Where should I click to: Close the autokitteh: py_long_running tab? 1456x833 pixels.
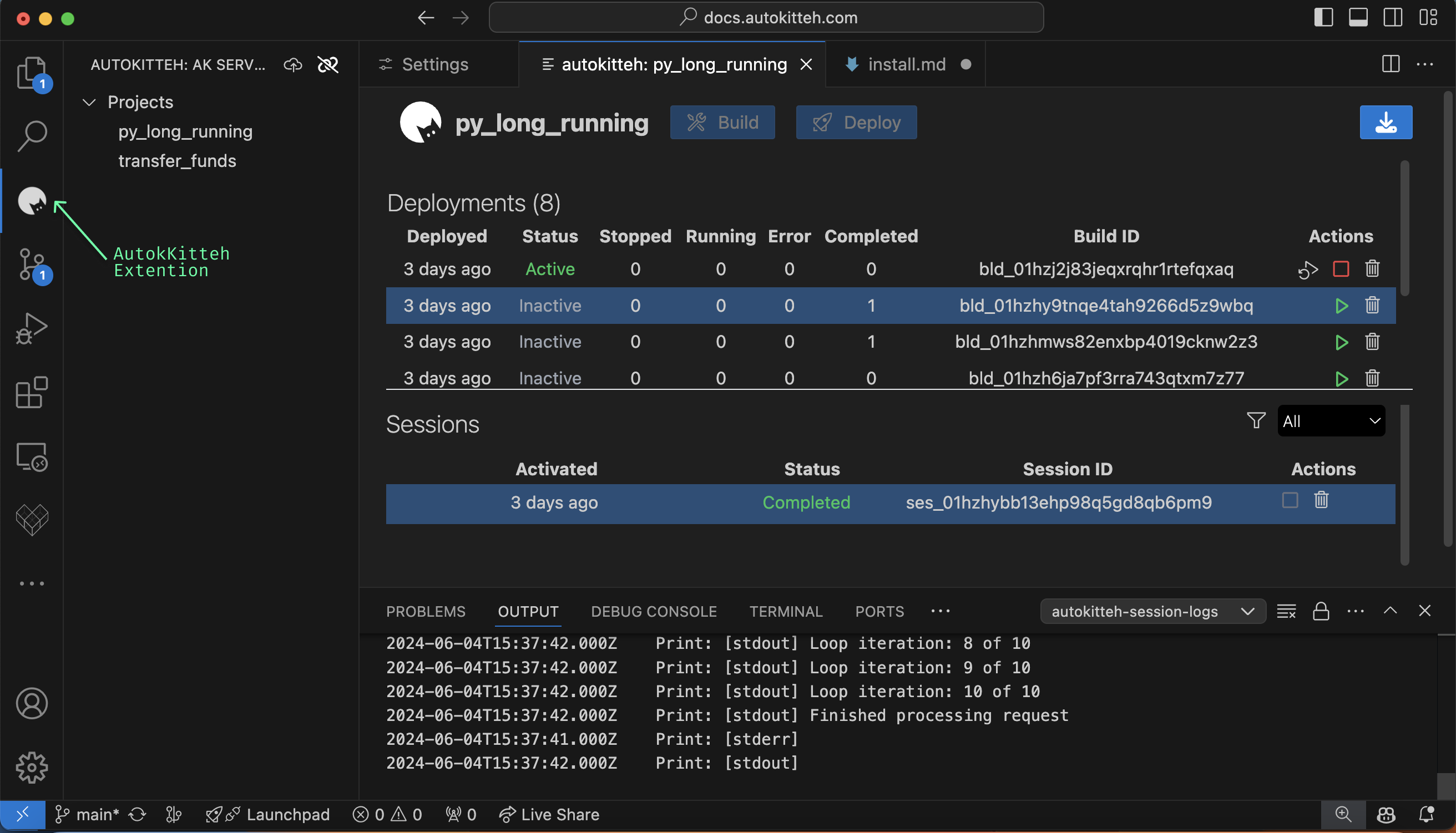pos(806,64)
